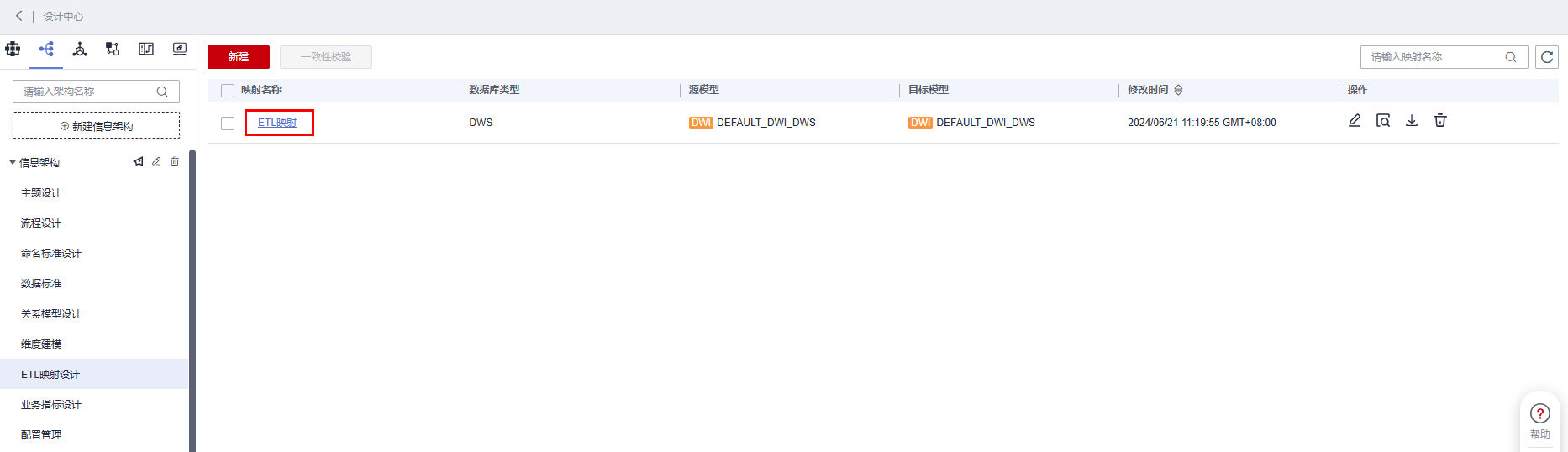Click the sidebar vertical scrollbar
This screenshot has width=1568, height=452.
(192, 301)
